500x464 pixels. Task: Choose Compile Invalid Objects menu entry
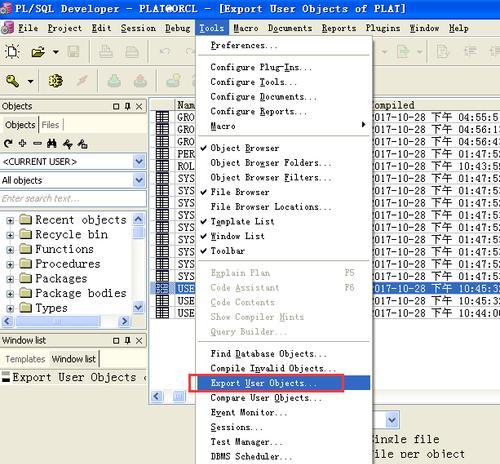pyautogui.click(x=284, y=368)
